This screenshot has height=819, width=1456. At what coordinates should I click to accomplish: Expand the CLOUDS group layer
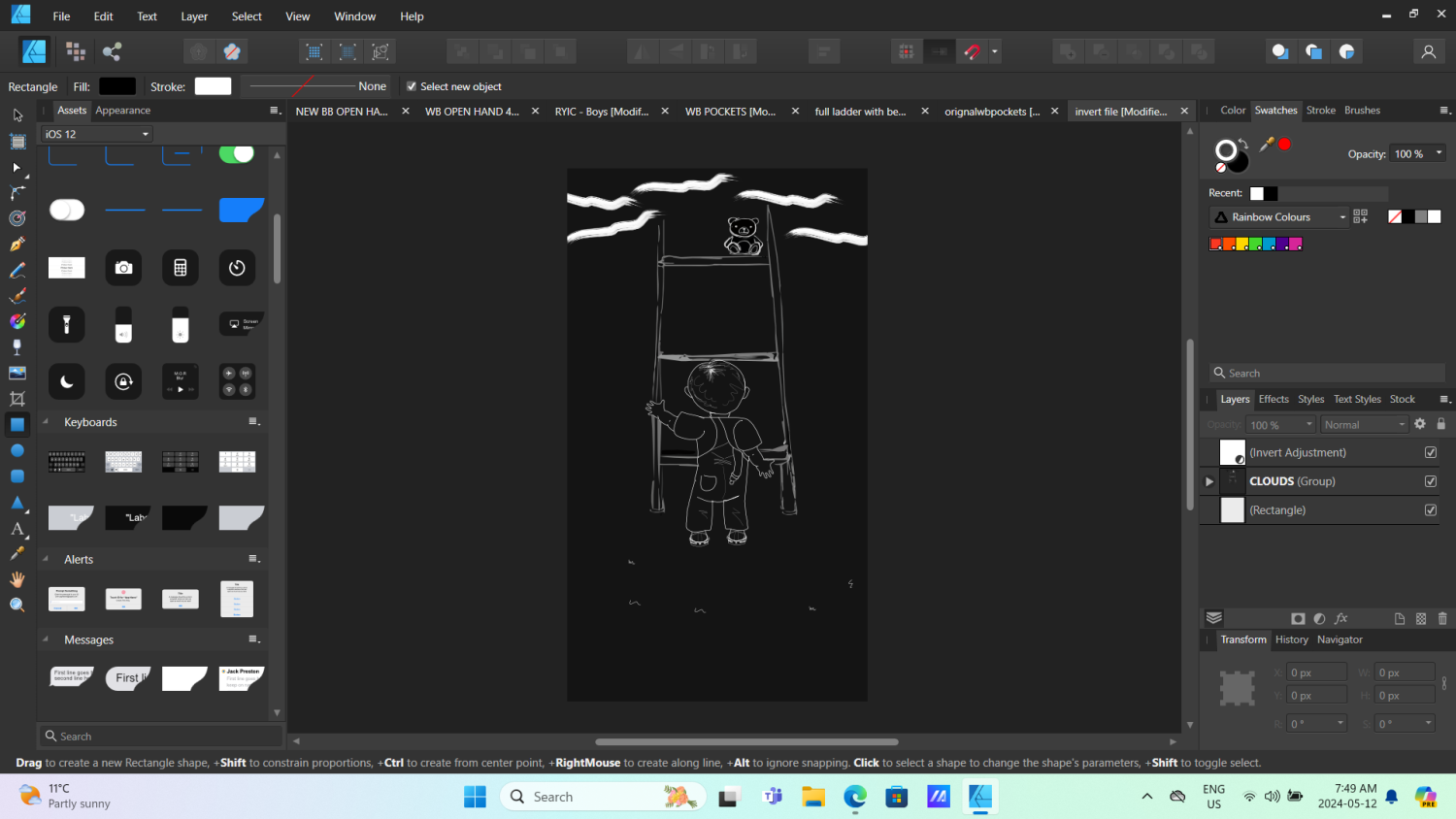1209,481
